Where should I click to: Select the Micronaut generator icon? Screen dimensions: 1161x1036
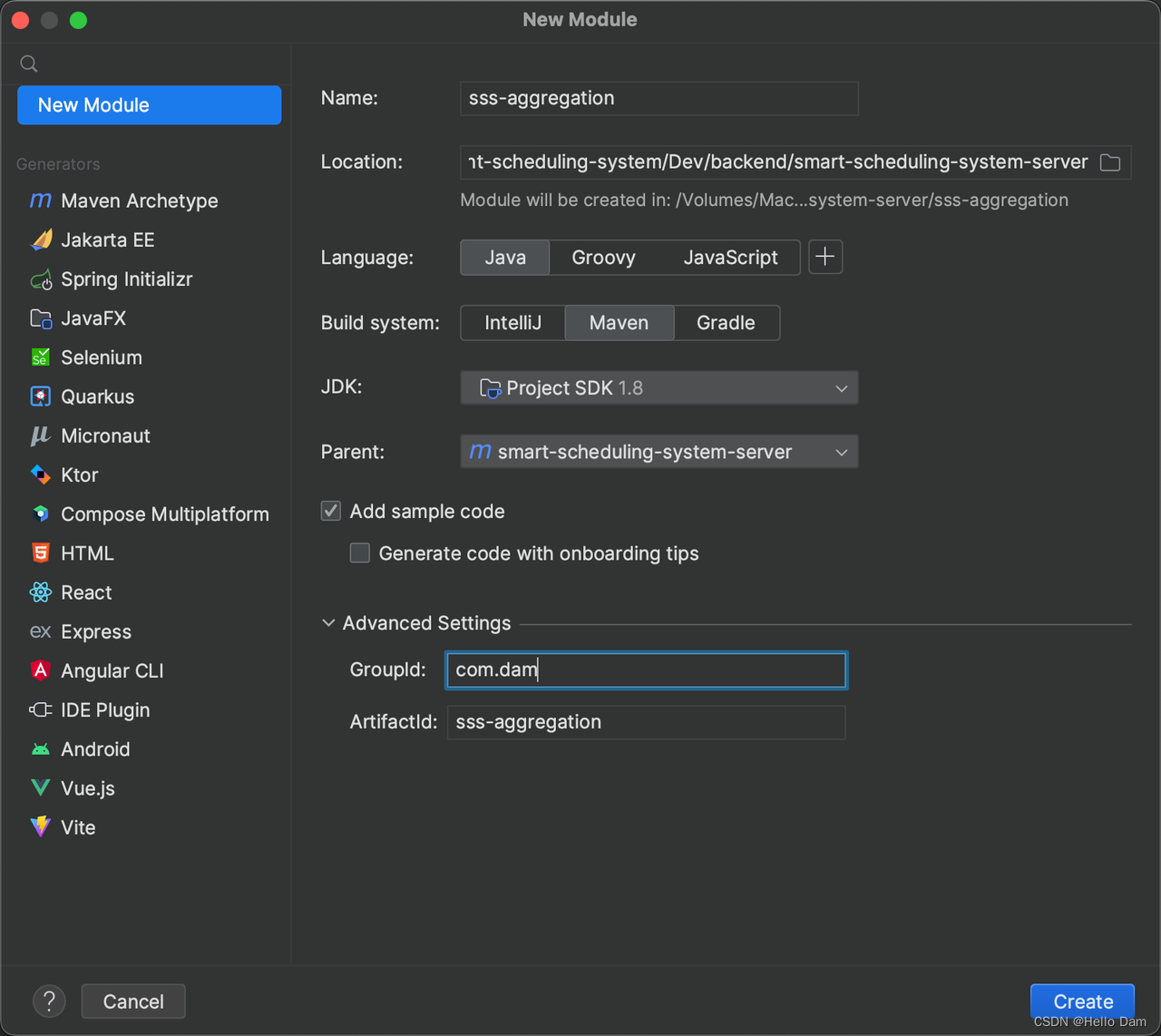pos(40,436)
